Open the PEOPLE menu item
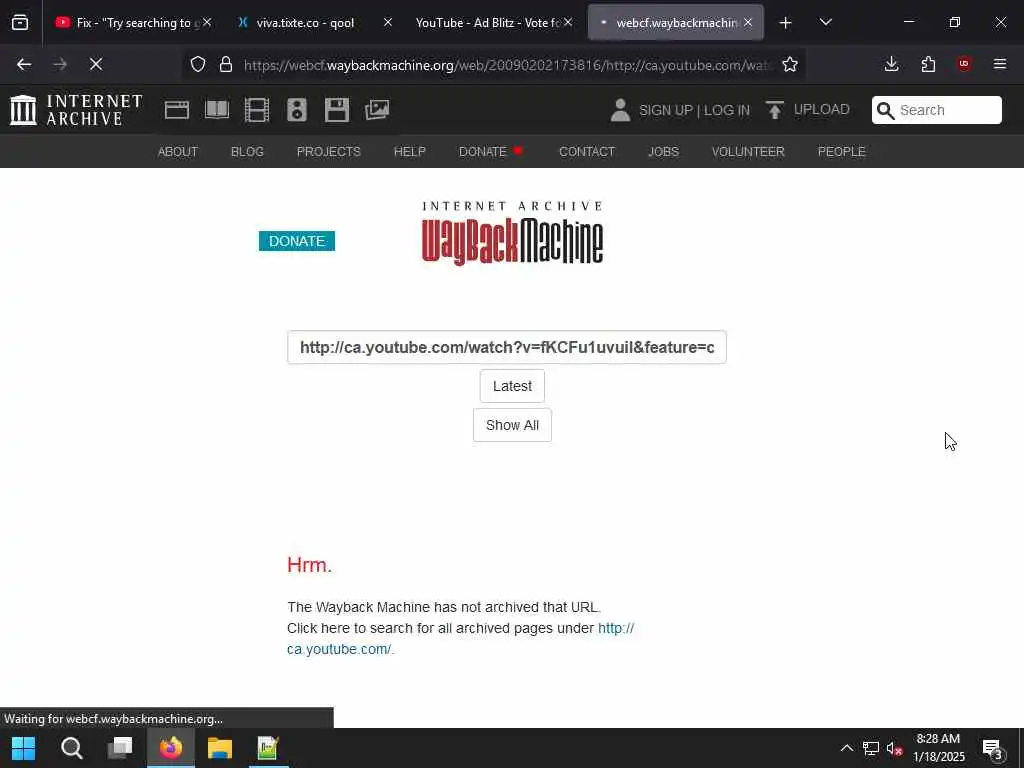The image size is (1024, 768). pyautogui.click(x=841, y=152)
